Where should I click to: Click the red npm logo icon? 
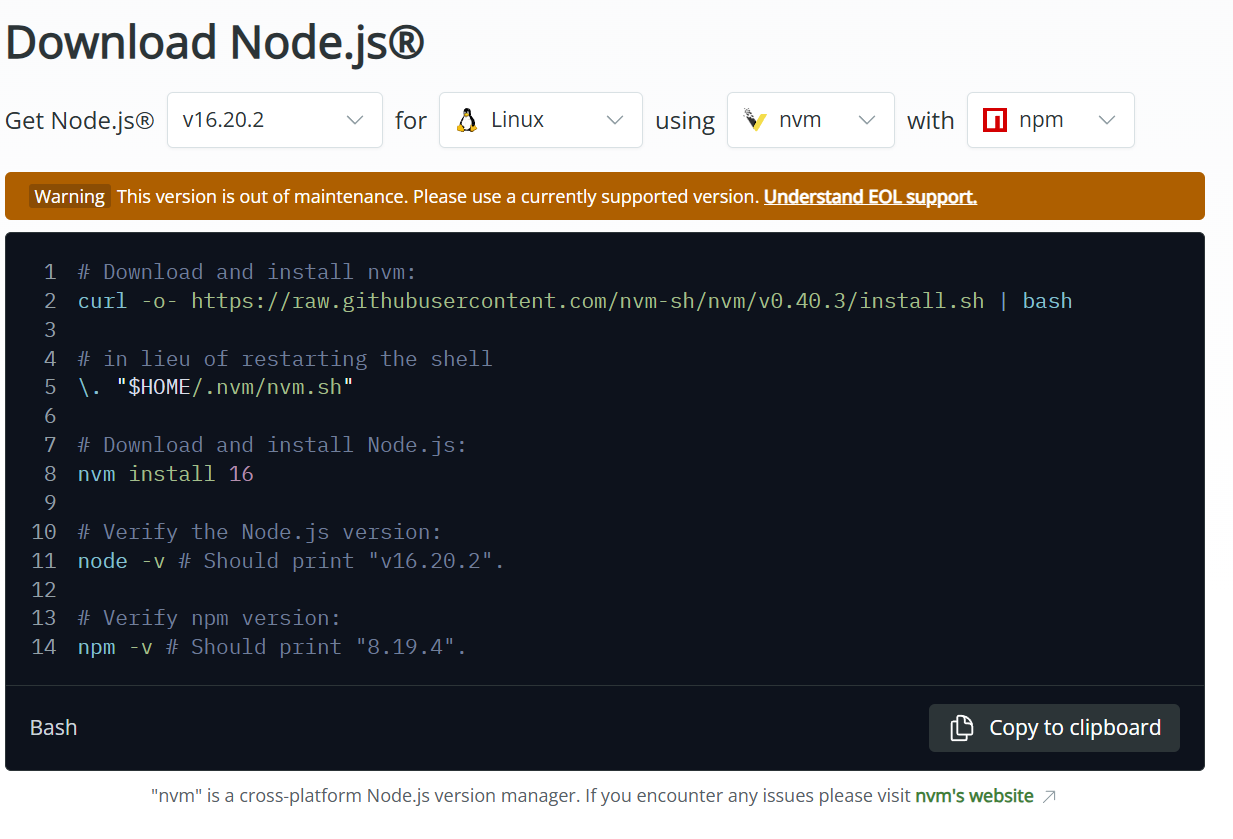(x=995, y=120)
